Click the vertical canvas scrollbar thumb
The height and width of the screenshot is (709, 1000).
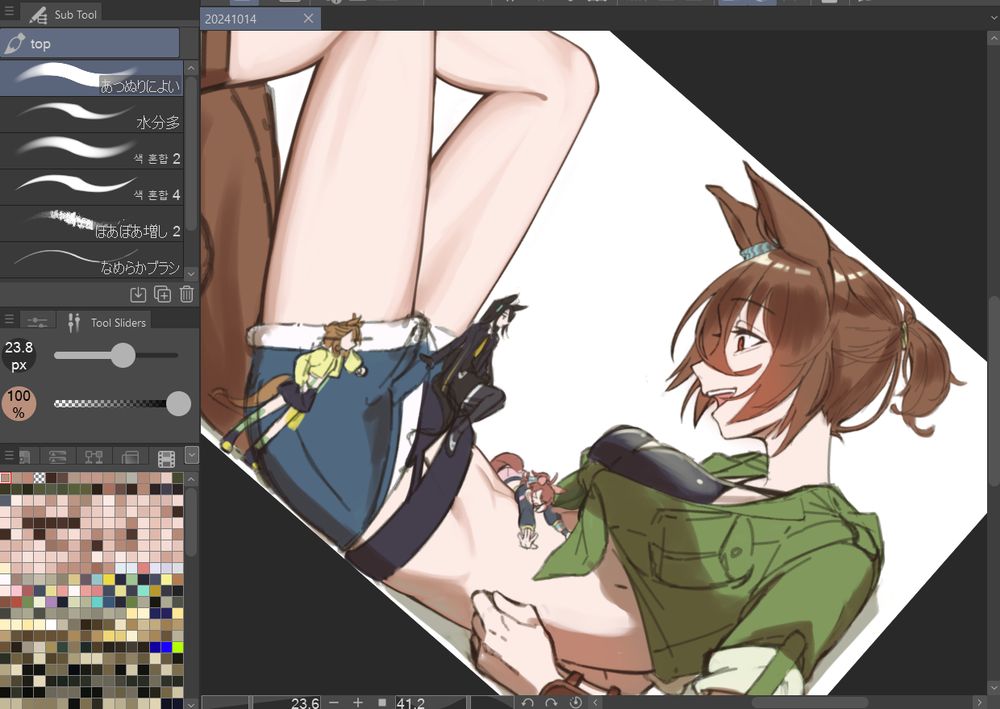click(993, 389)
